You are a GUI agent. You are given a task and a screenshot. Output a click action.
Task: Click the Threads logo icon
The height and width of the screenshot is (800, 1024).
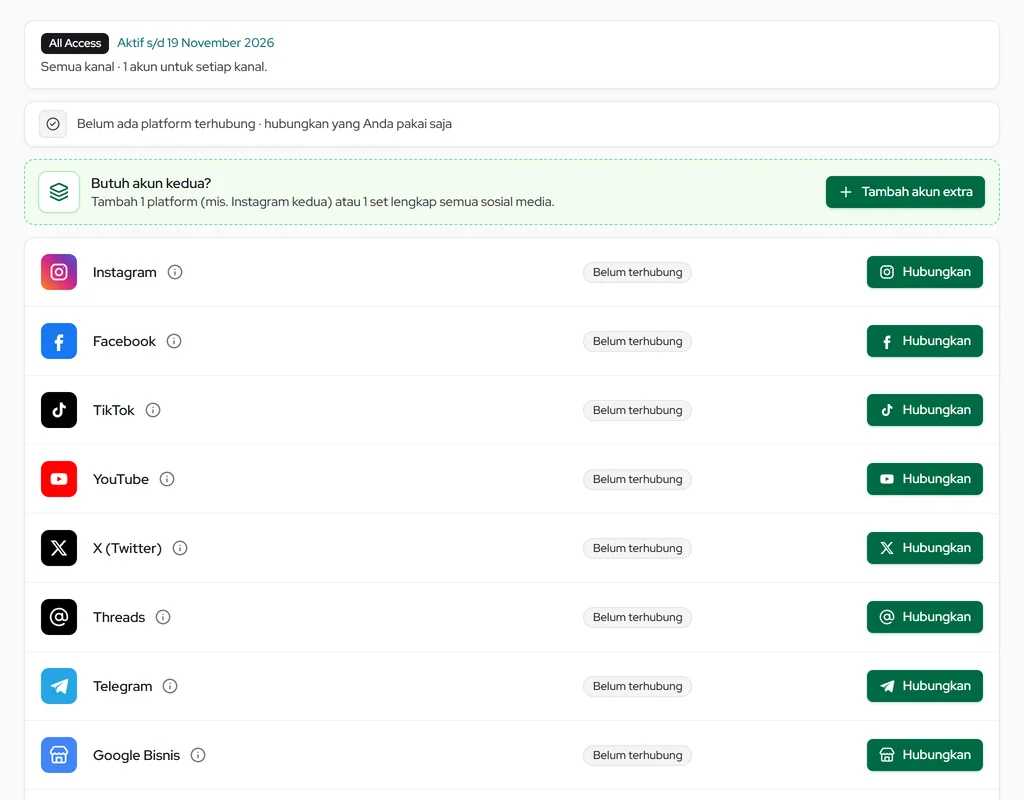(59, 617)
